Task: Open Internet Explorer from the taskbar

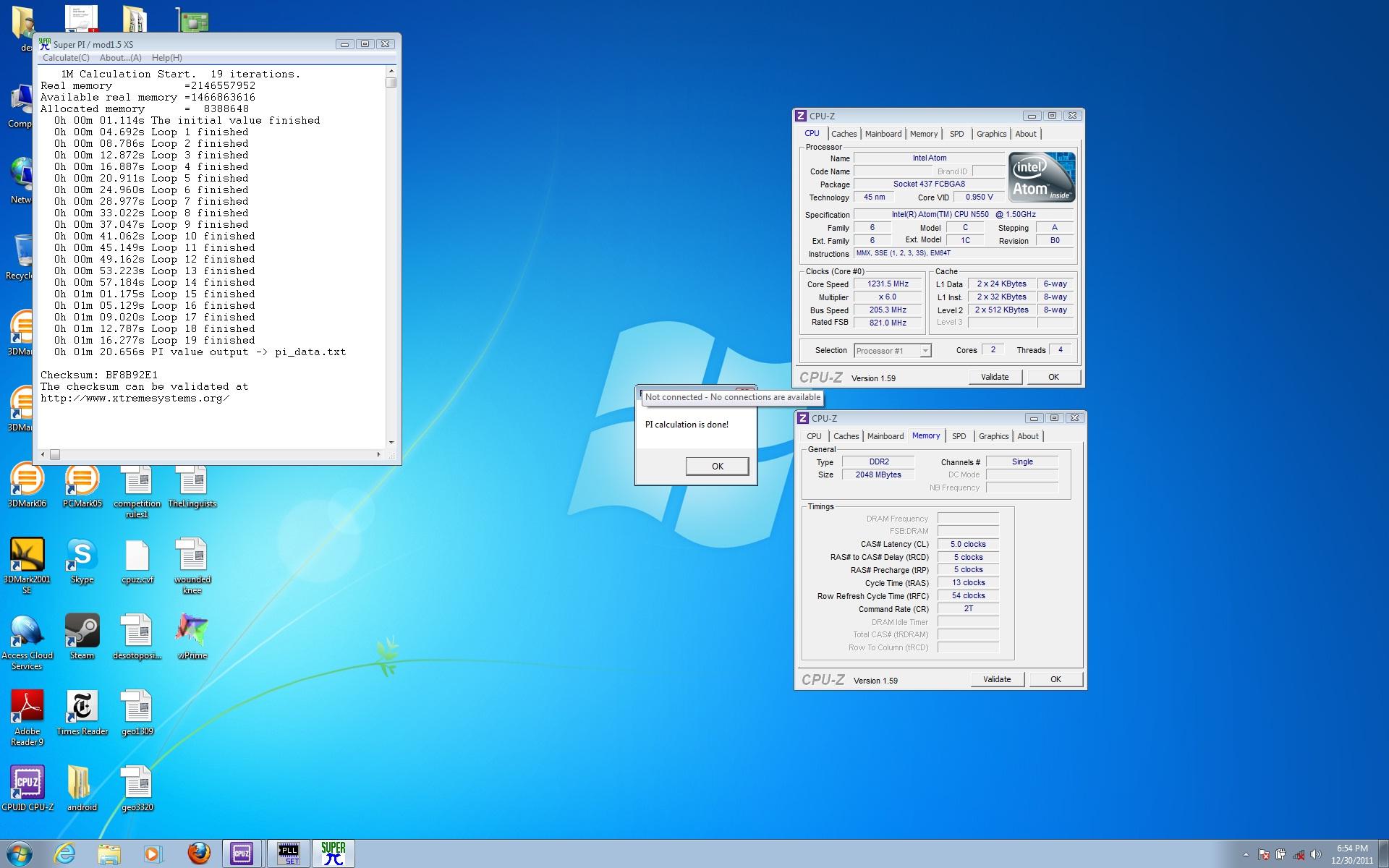Action: [65, 854]
